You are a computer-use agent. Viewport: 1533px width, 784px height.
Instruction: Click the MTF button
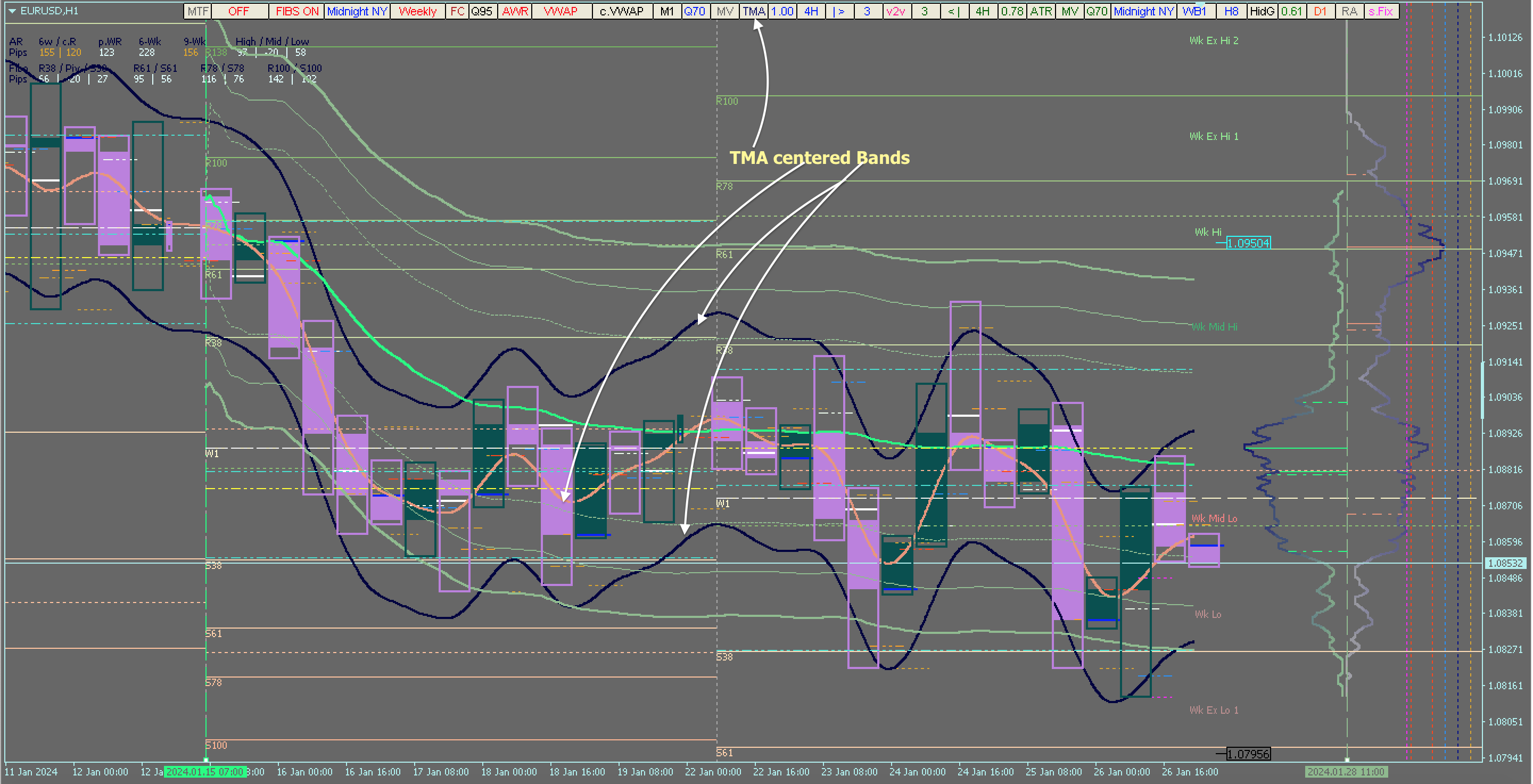pyautogui.click(x=197, y=11)
